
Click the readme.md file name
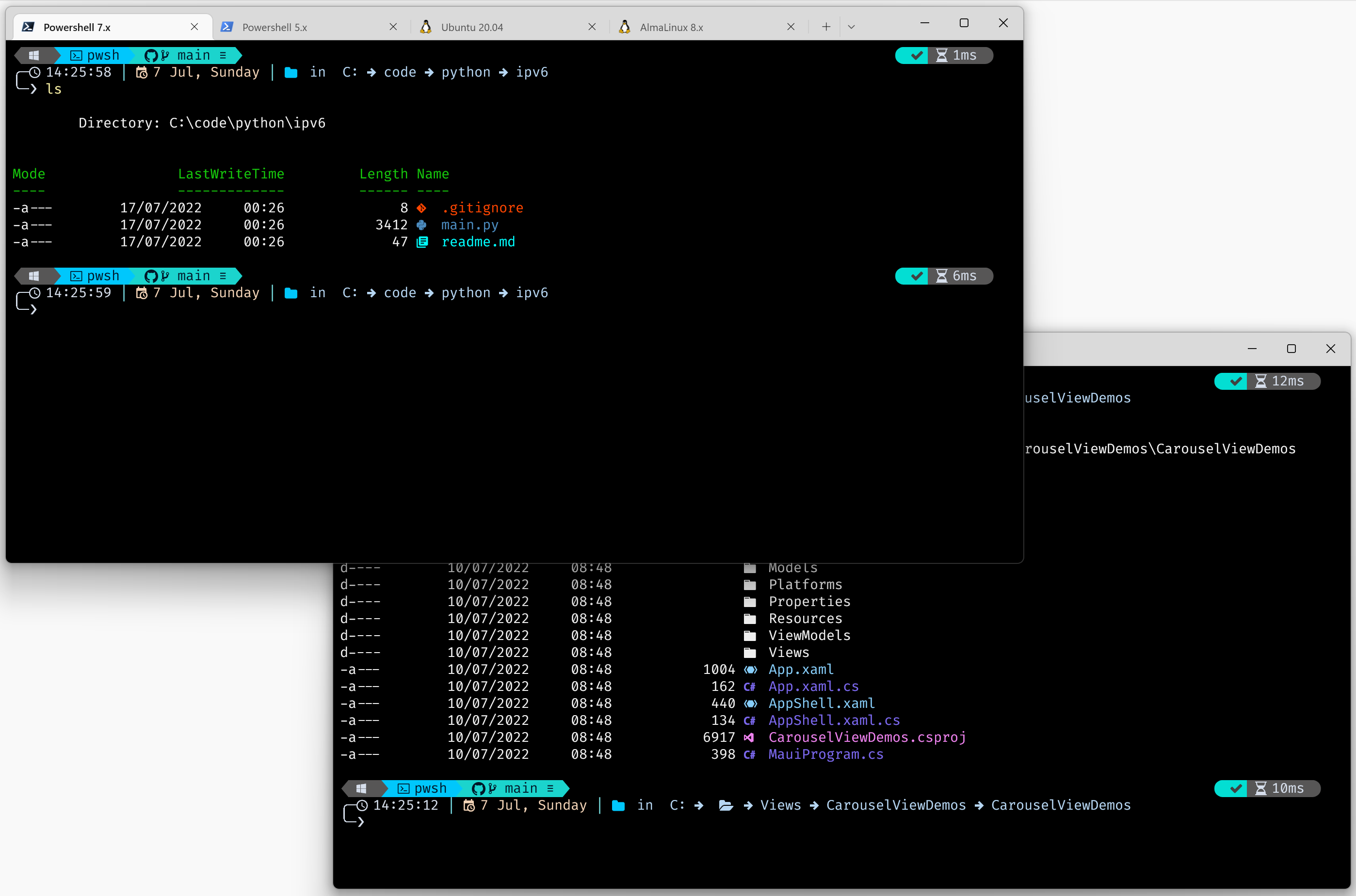click(478, 242)
